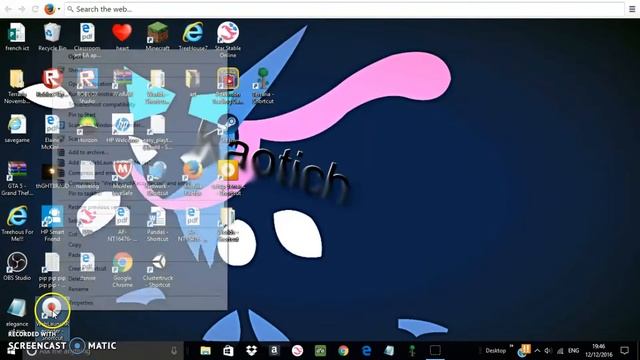640x360 pixels.
Task: Select the HP Smart Friend shortcut
Action: [52, 224]
